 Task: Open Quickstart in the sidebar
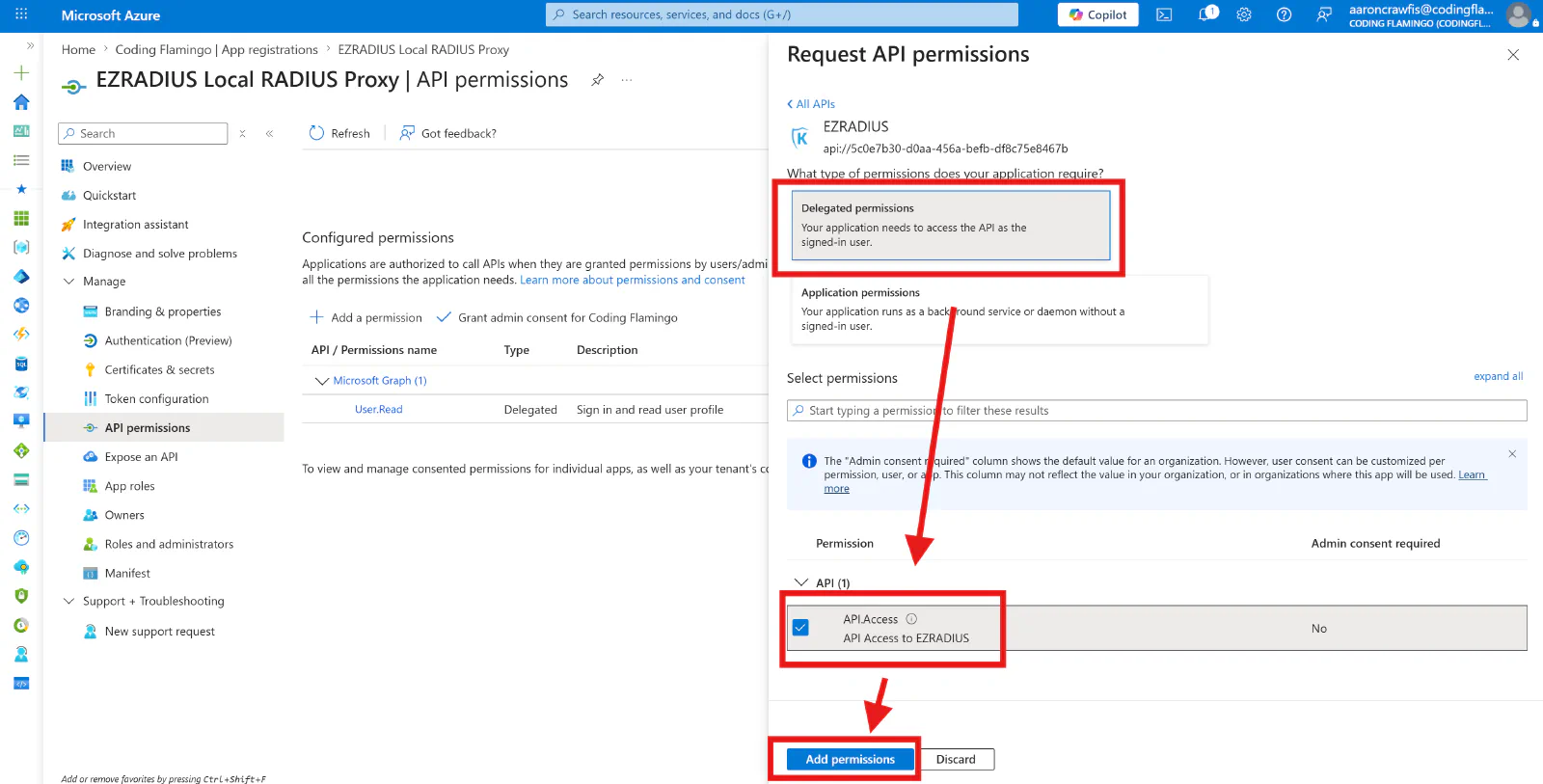tap(109, 195)
